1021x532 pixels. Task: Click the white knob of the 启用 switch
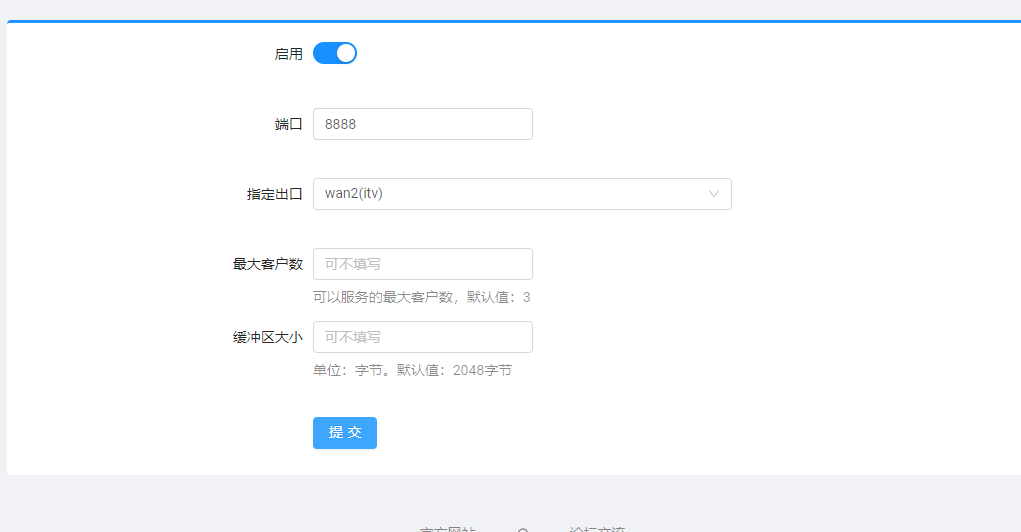pyautogui.click(x=346, y=53)
